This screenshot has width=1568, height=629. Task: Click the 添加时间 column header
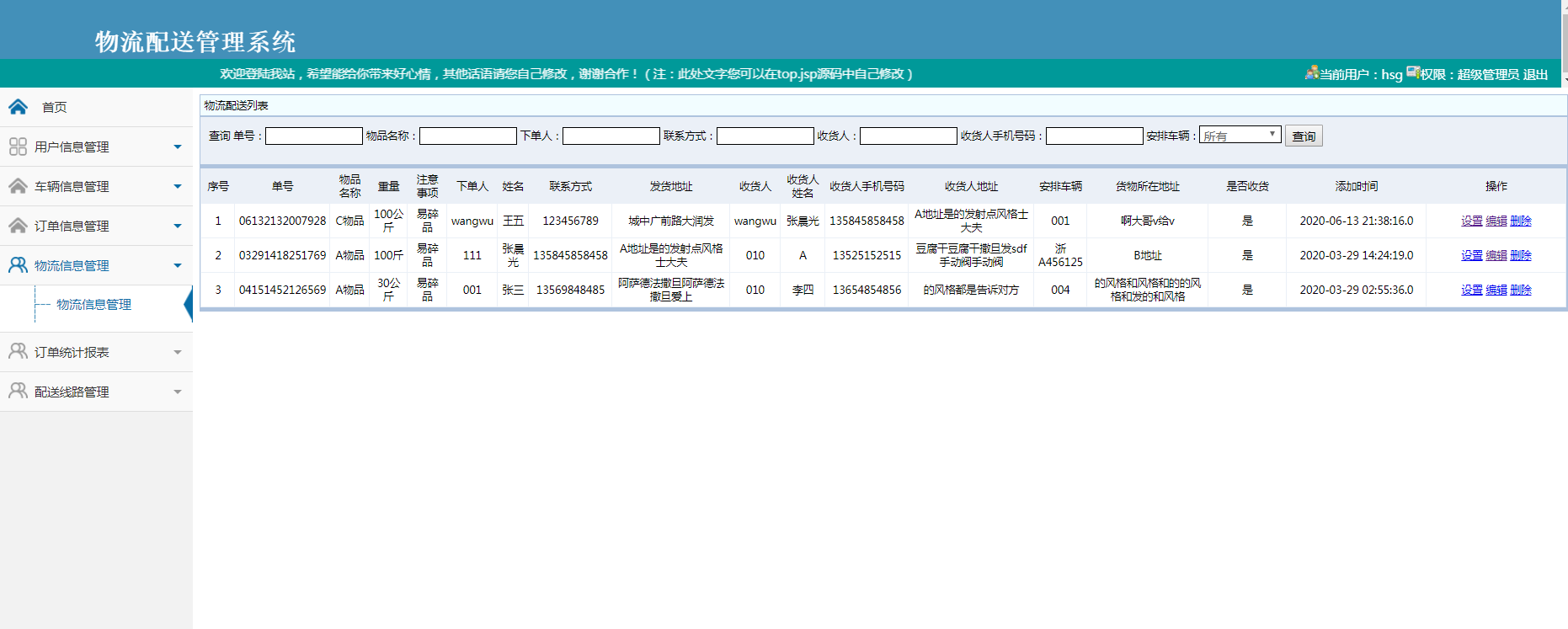tap(1356, 186)
